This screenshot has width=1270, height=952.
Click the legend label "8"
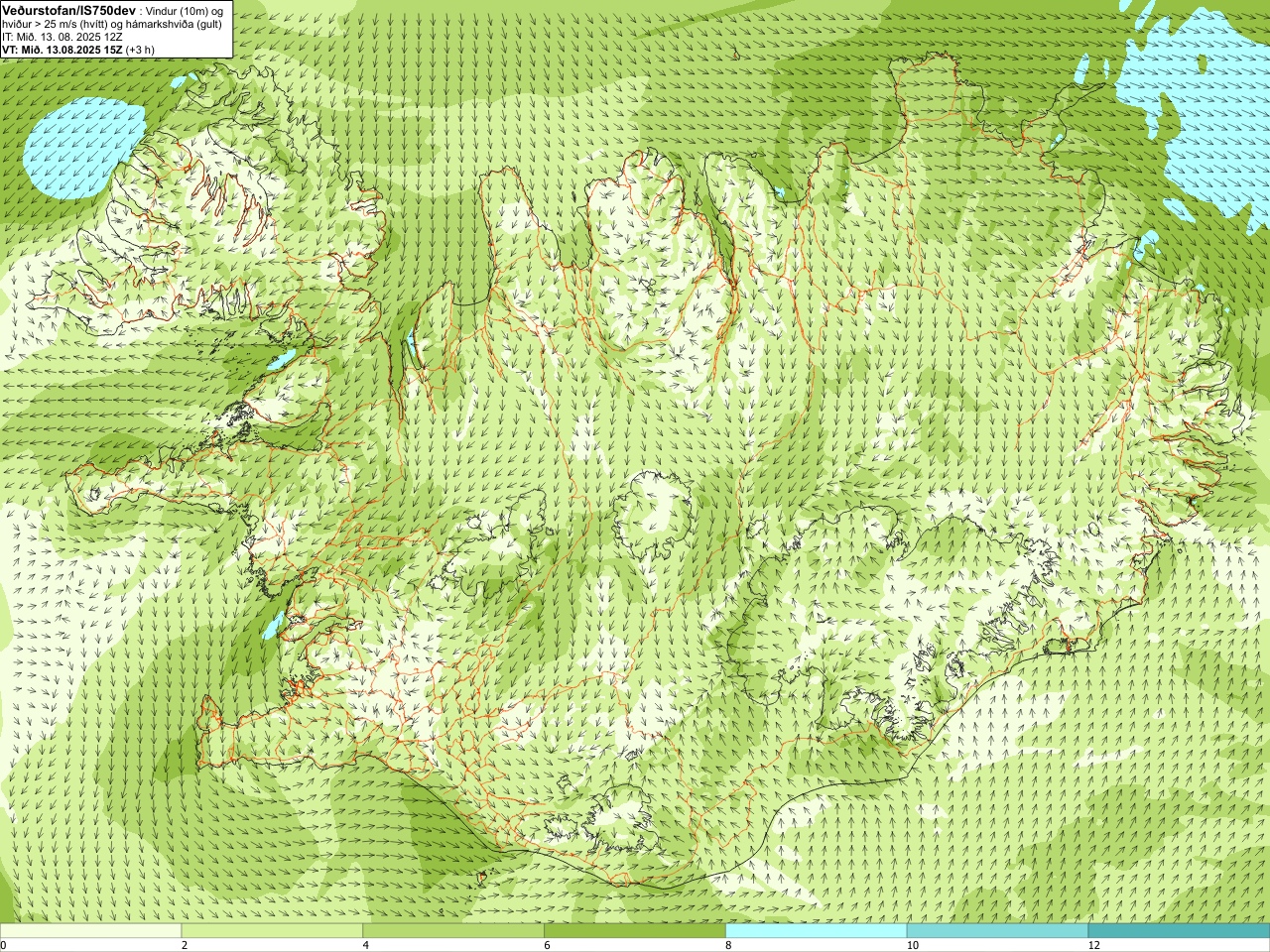(x=729, y=945)
